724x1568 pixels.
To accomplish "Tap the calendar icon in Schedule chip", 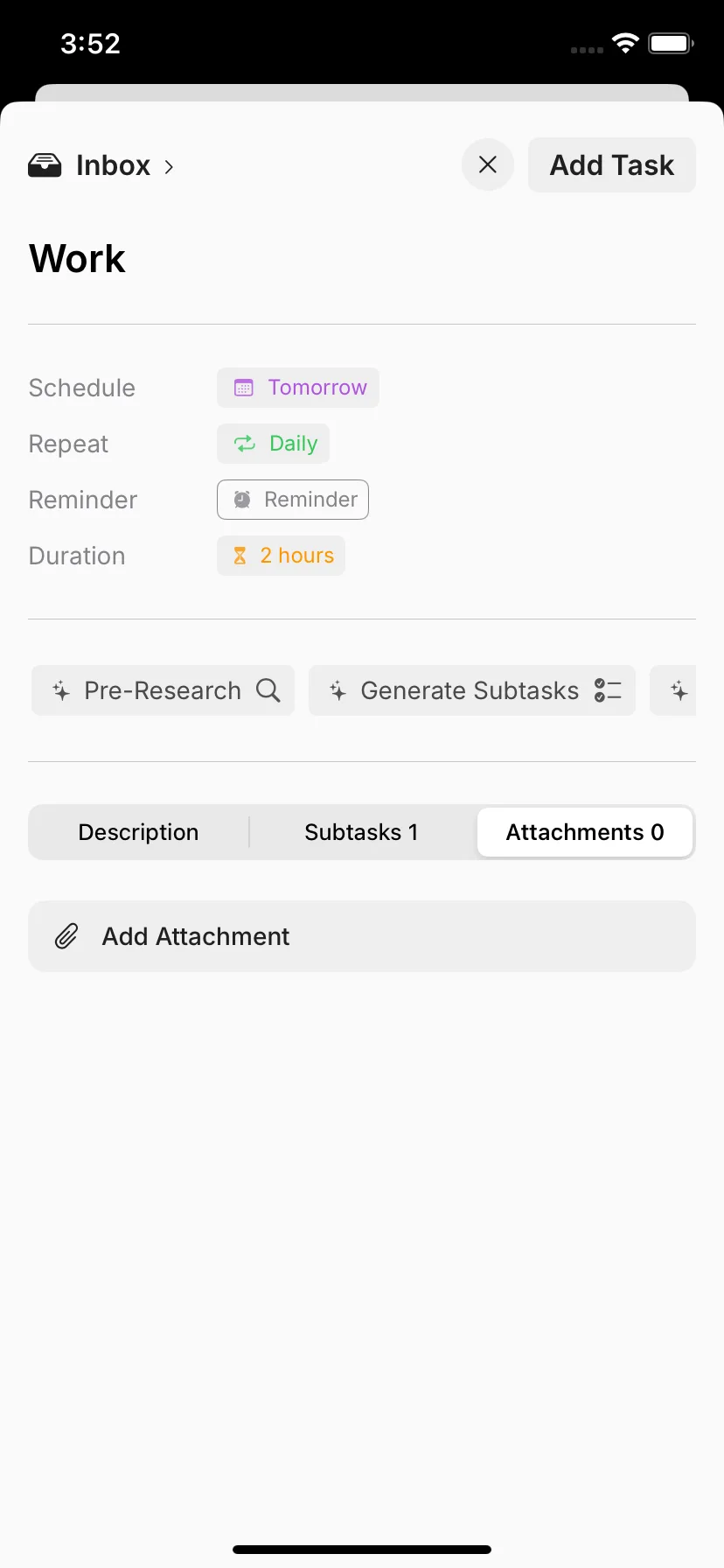I will pyautogui.click(x=244, y=388).
